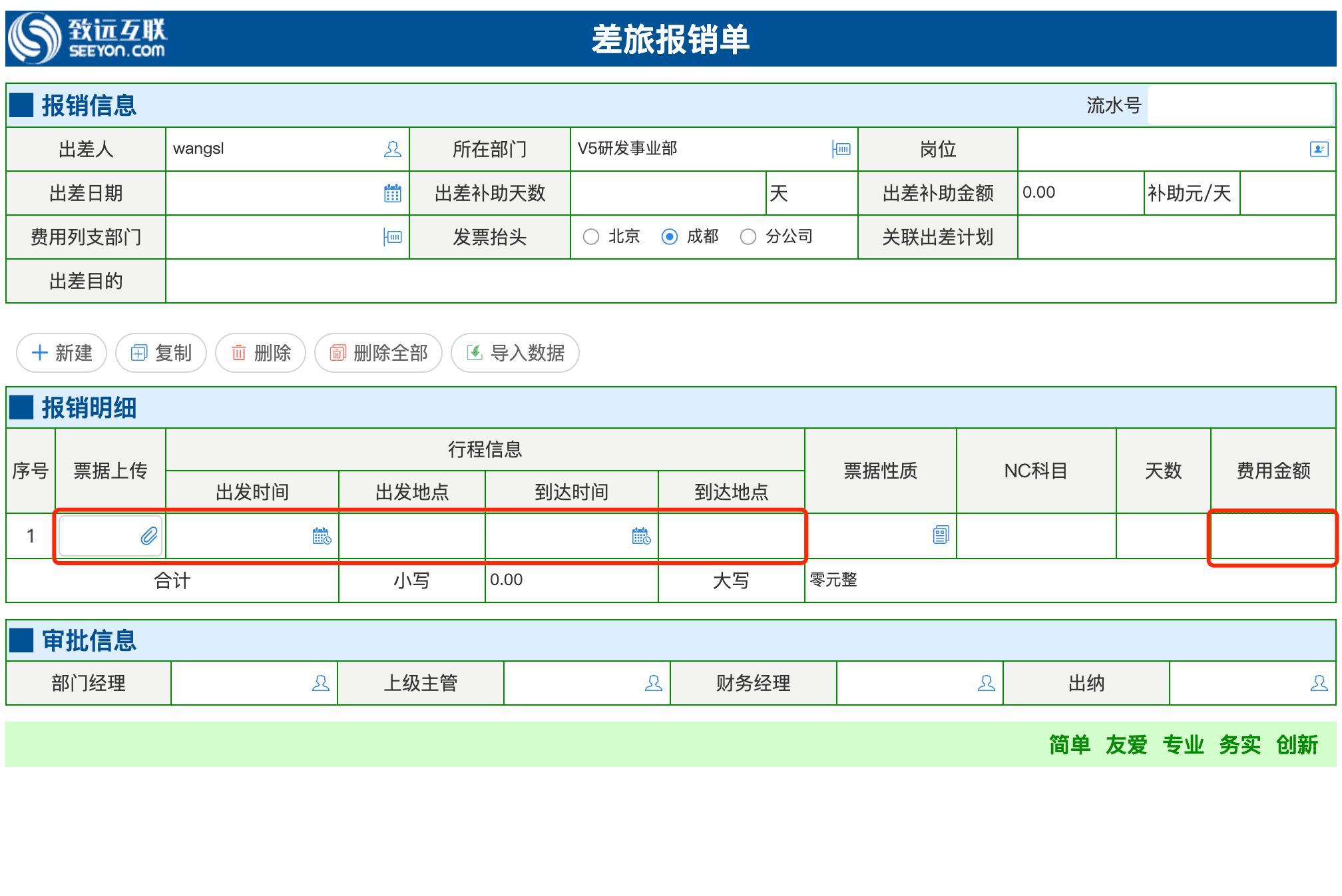1342x896 pixels.
Task: Click the 新建 button
Action: [x=62, y=353]
